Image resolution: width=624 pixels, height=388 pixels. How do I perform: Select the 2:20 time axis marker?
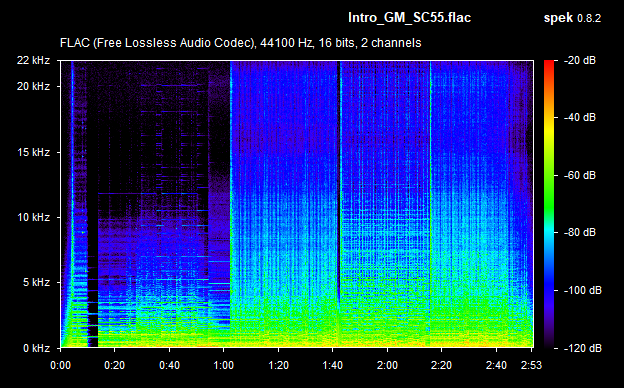coord(441,365)
